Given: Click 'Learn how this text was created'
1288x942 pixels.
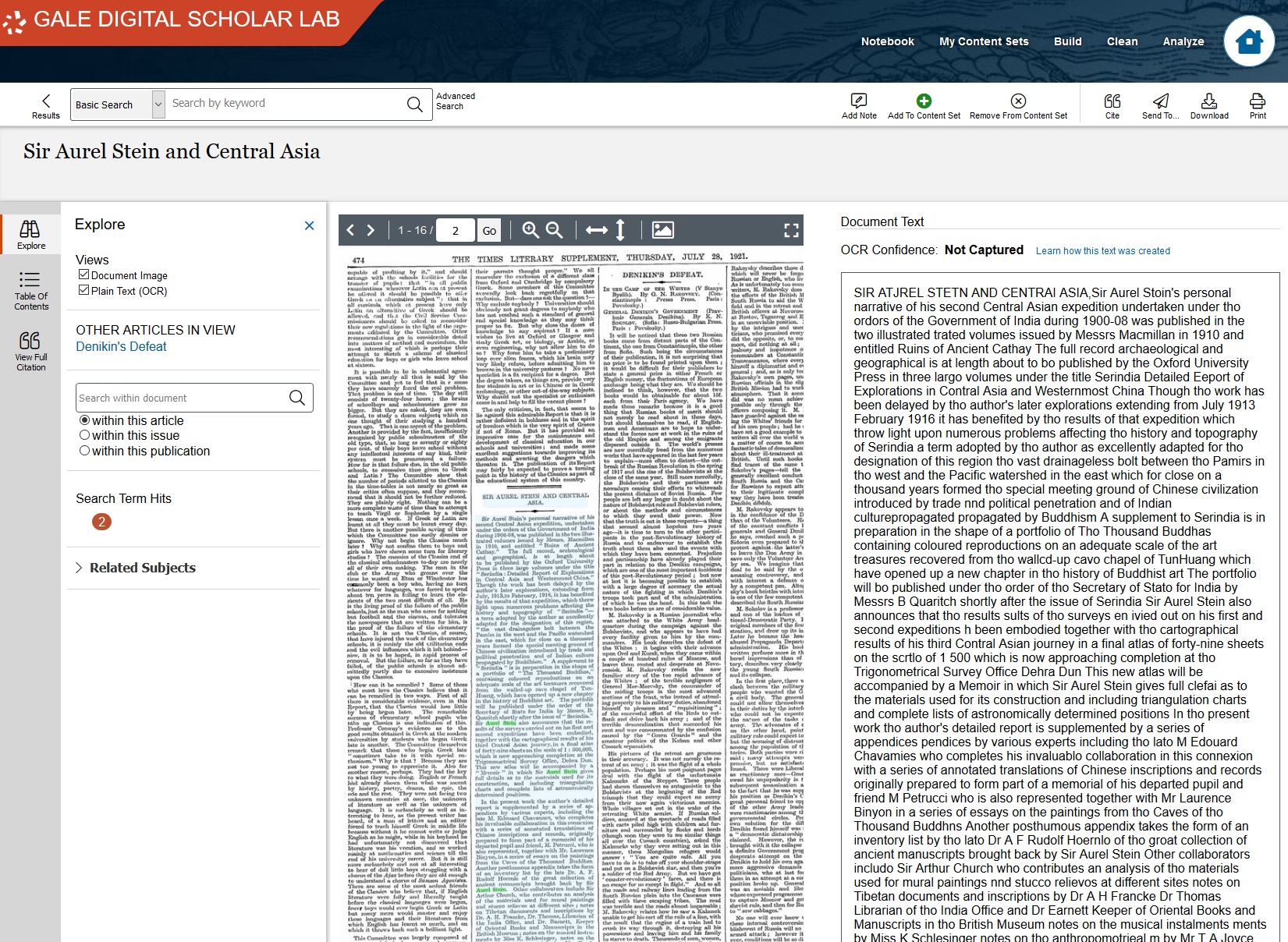Looking at the screenshot, I should click(1101, 251).
